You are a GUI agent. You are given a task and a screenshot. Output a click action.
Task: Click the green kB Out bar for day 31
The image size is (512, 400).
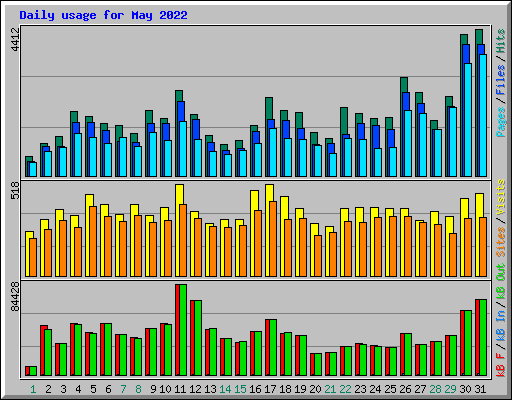(483, 337)
